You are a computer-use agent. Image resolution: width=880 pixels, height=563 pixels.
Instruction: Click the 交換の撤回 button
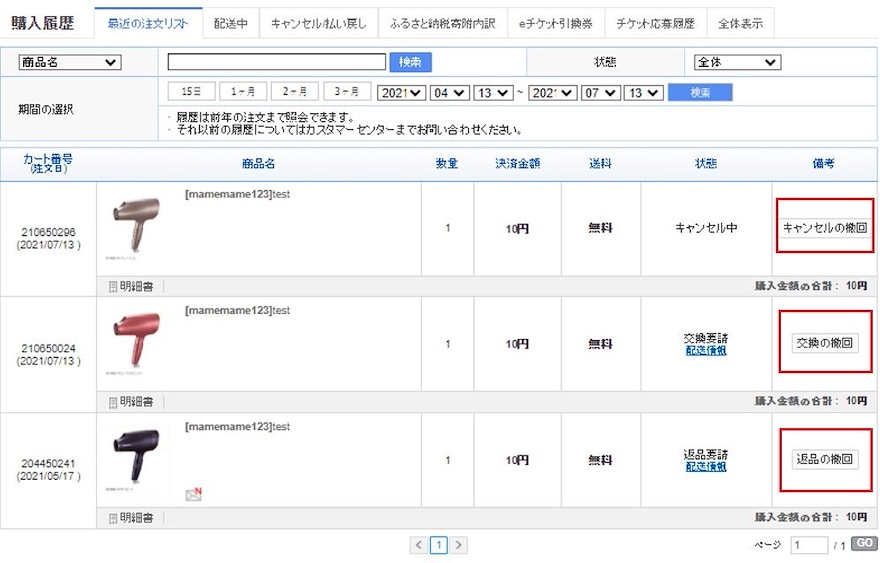click(x=825, y=343)
